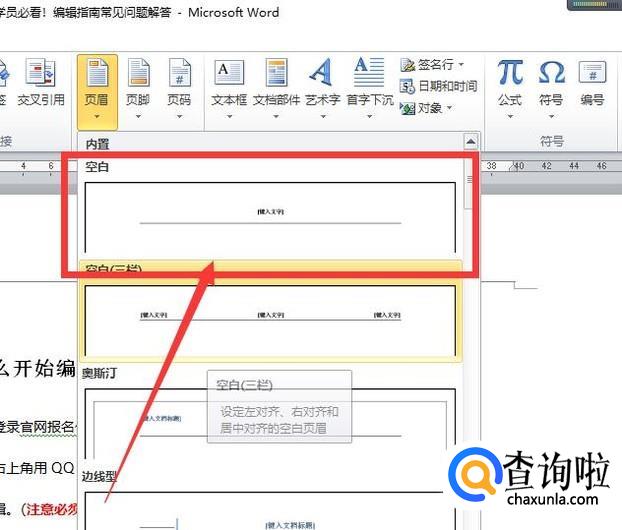Choose the 空白(三栏) three-column header thumbnail
622x530 pixels.
tap(270, 321)
